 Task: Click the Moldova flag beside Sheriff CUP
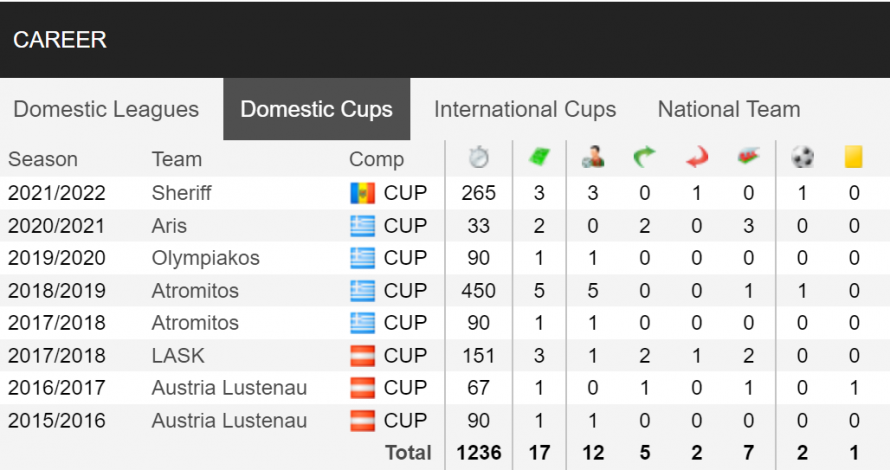[x=362, y=193]
